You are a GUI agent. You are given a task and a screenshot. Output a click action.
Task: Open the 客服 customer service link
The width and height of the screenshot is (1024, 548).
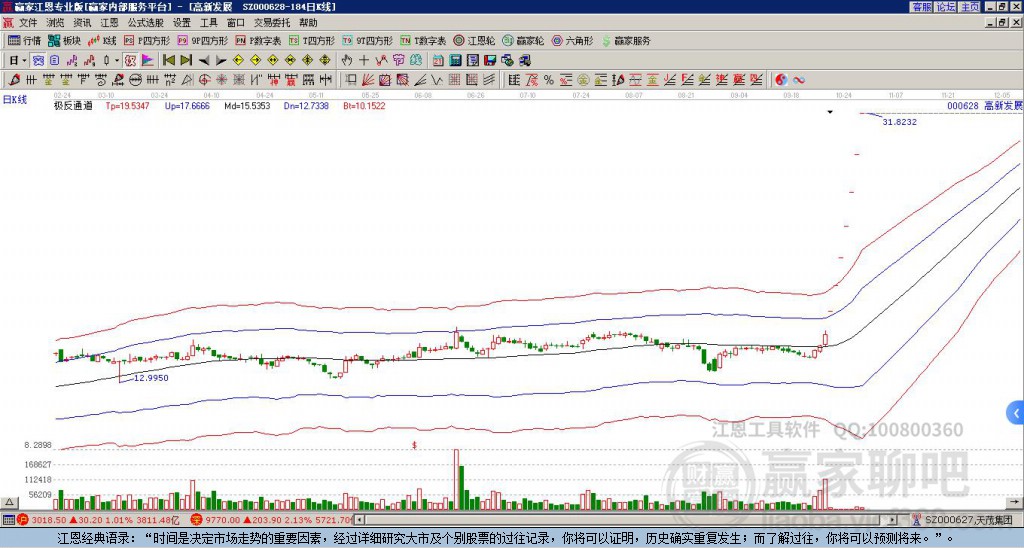tap(921, 7)
